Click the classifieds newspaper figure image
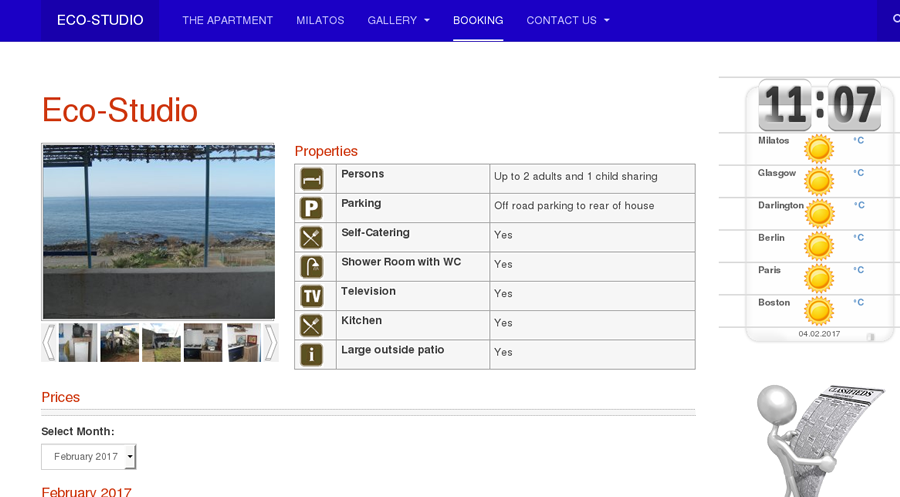This screenshot has width=900, height=497. tap(820, 441)
